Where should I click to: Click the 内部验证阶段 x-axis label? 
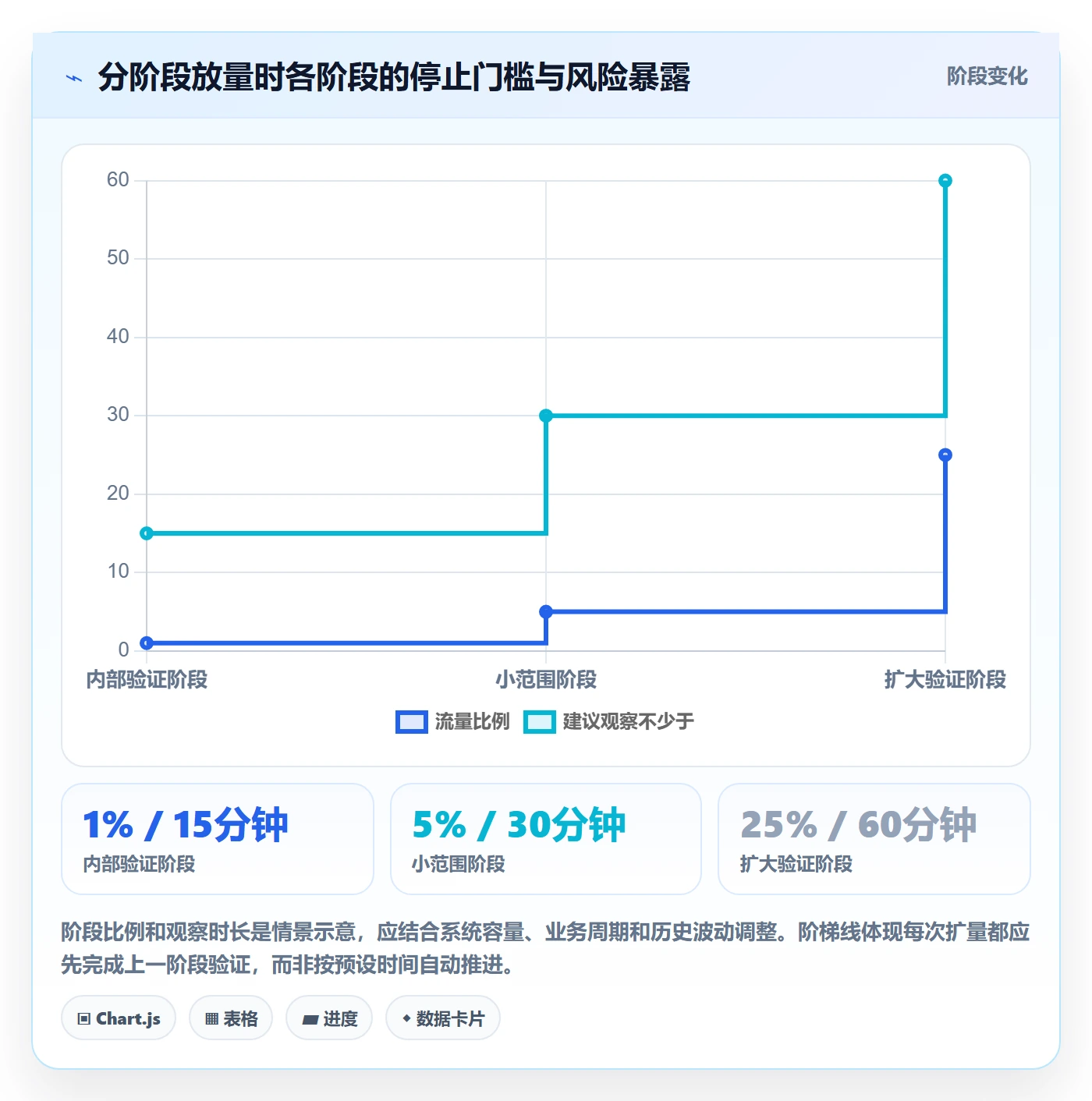point(147,679)
